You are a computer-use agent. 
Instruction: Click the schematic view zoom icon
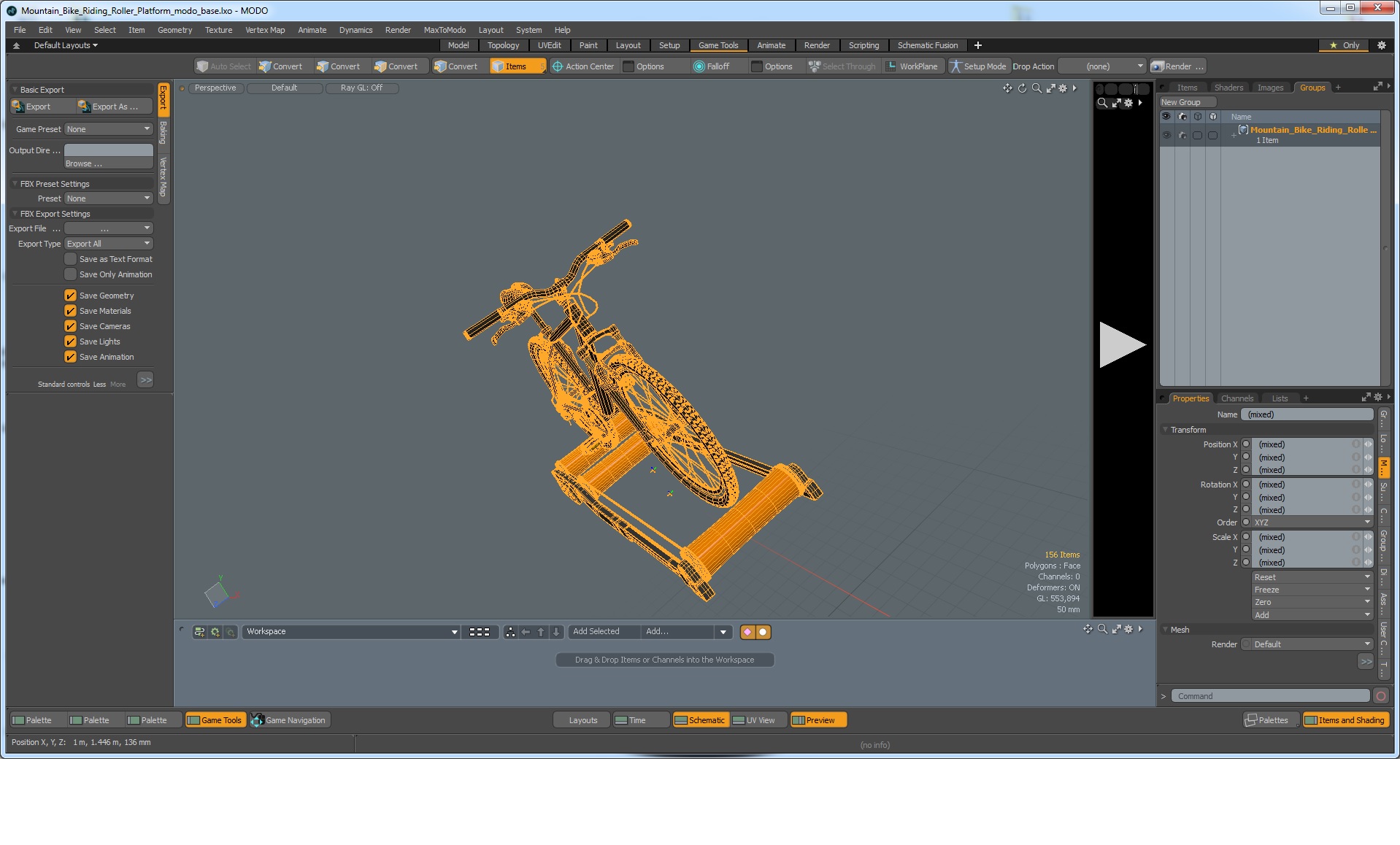click(1102, 629)
